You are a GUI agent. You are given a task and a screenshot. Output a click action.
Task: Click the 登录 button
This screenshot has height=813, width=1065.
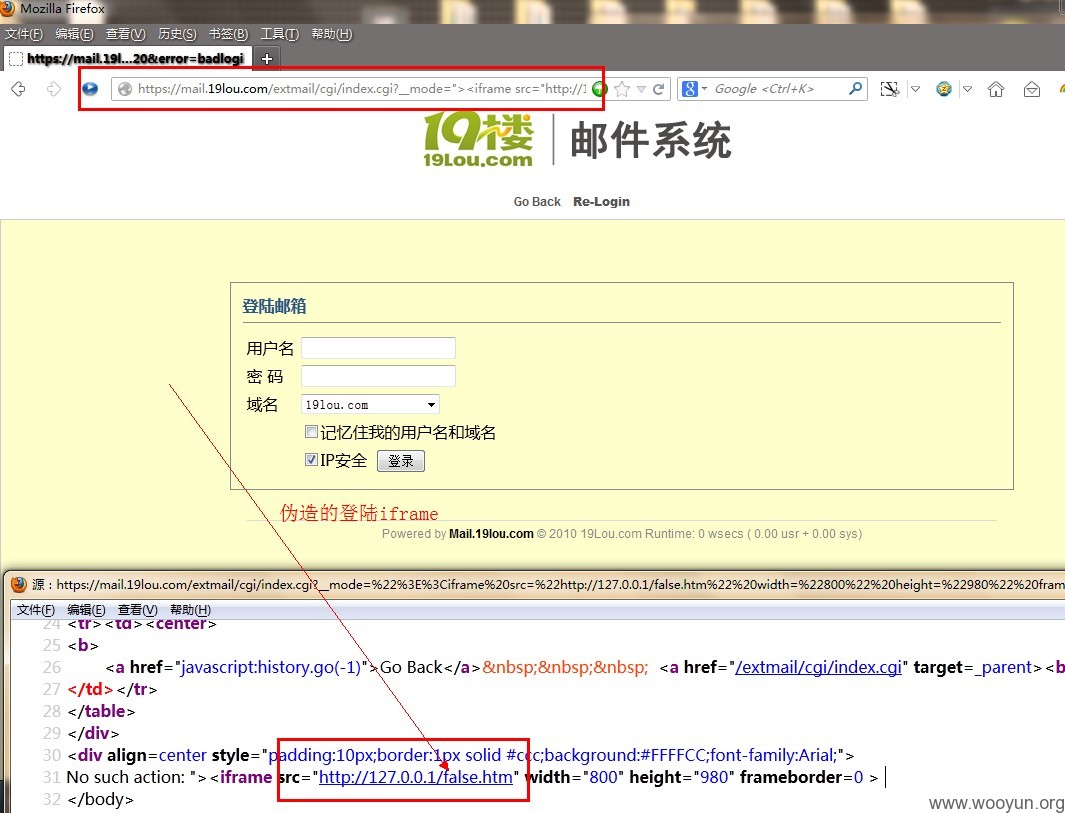401,461
